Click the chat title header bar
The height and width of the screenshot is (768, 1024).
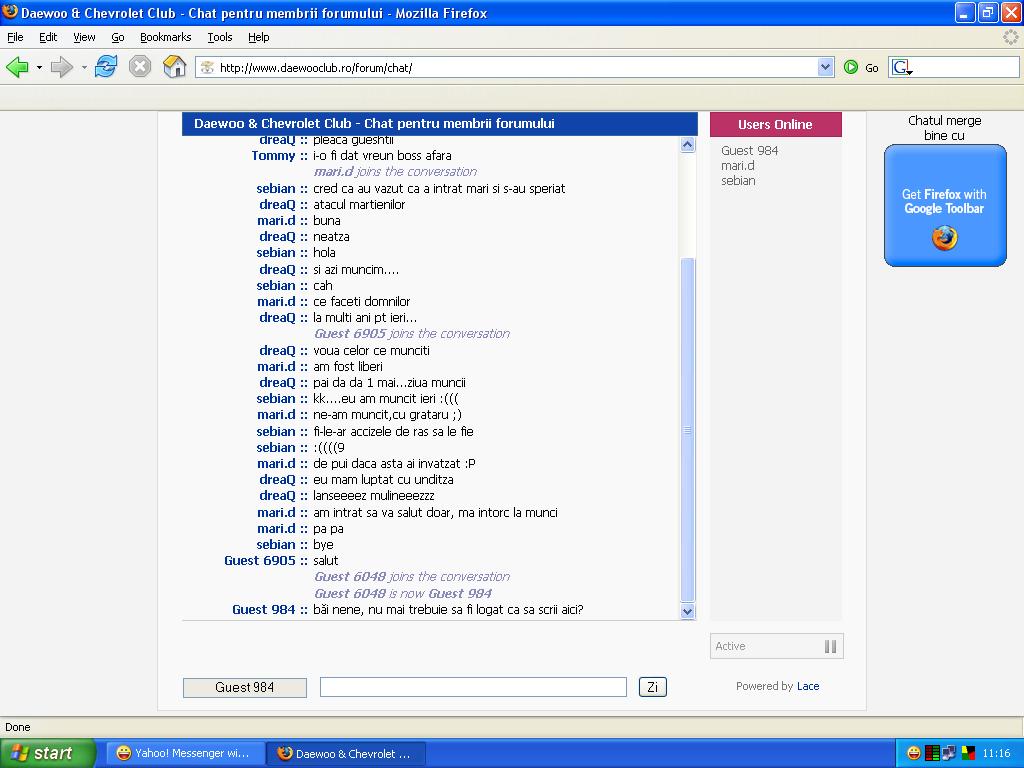[x=440, y=123]
